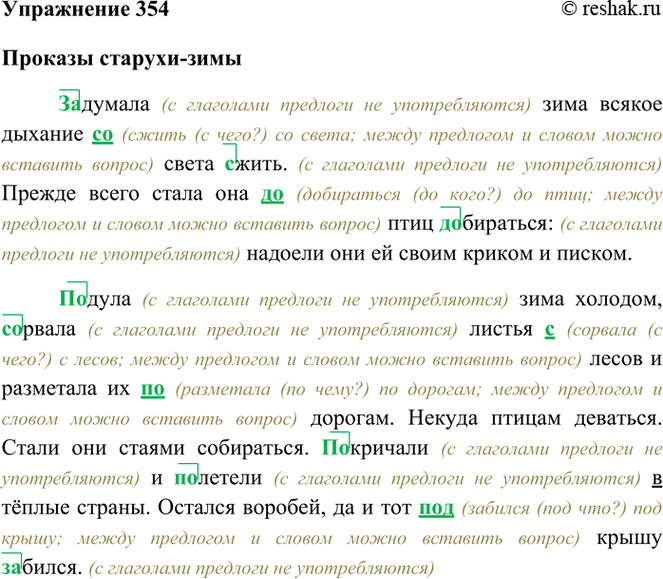This screenshot has width=663, height=579.
Task: Click the green prefix 'за' in 'забился'
Action: [15, 565]
